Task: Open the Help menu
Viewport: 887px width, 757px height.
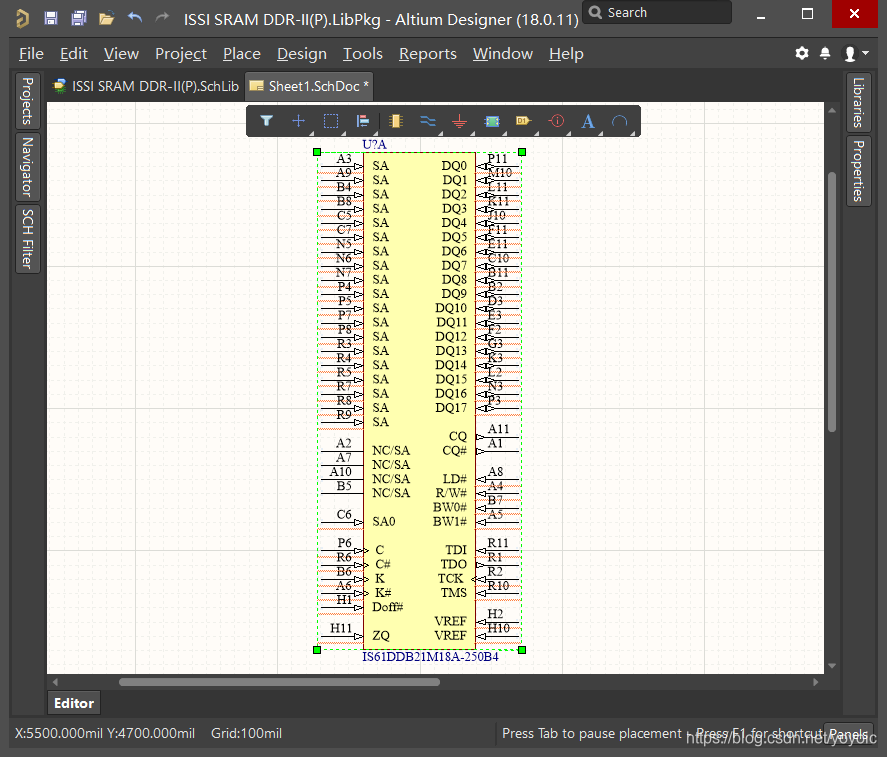Action: 566,54
